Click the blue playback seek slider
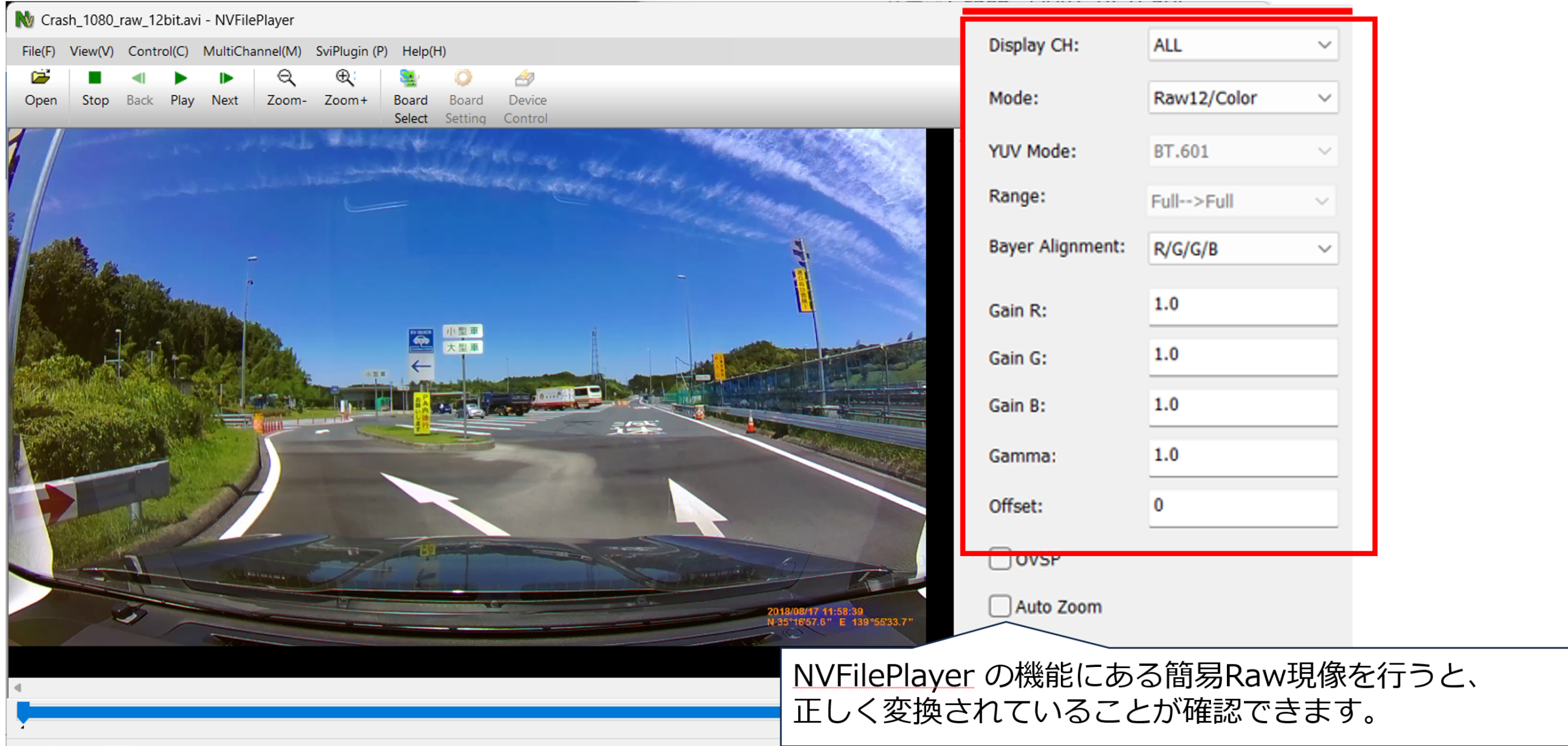 pos(392,712)
